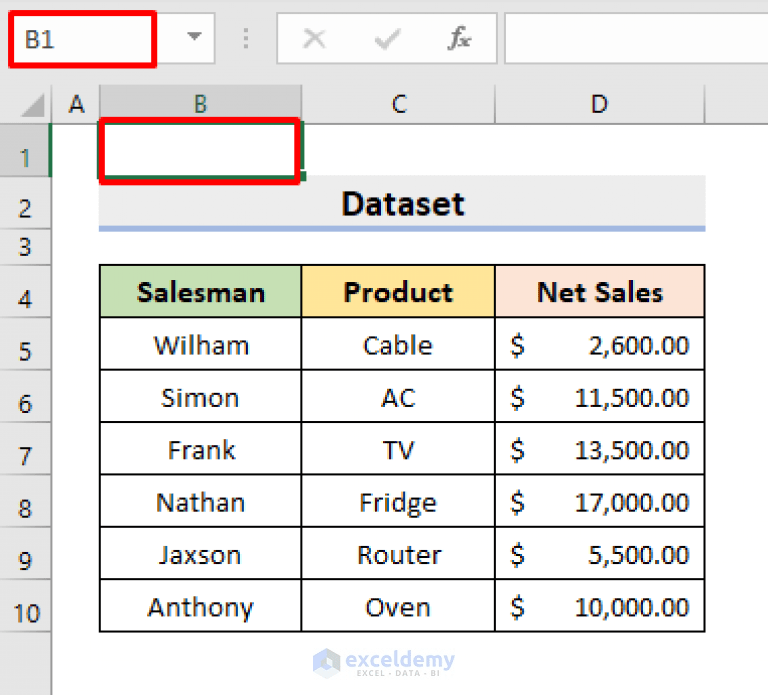Viewport: 768px width, 695px height.
Task: Click the Select All corner triangle
Action: coord(33,105)
